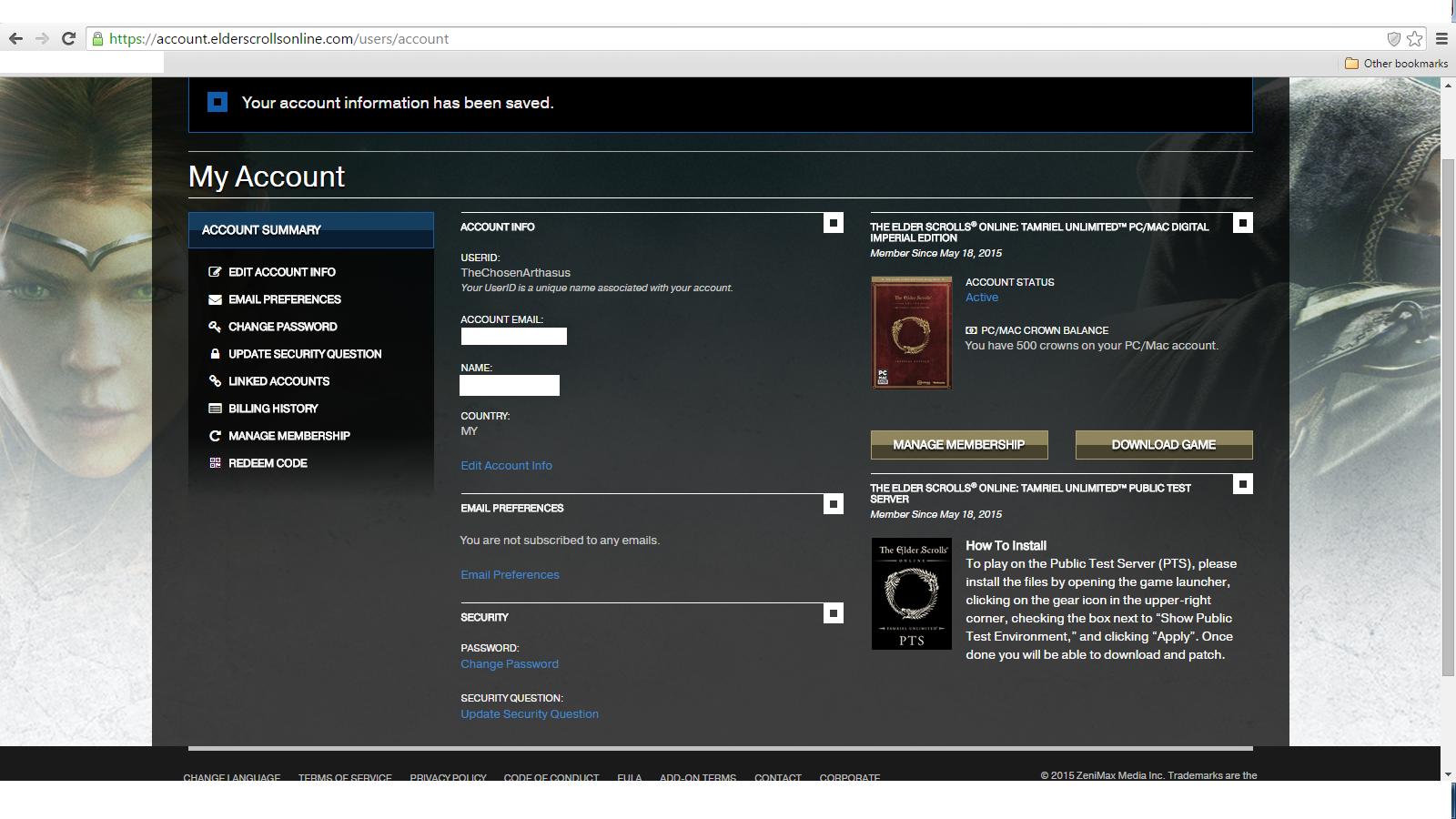Select the Account Summary tab
Image resolution: width=1456 pixels, height=819 pixels.
311,230
